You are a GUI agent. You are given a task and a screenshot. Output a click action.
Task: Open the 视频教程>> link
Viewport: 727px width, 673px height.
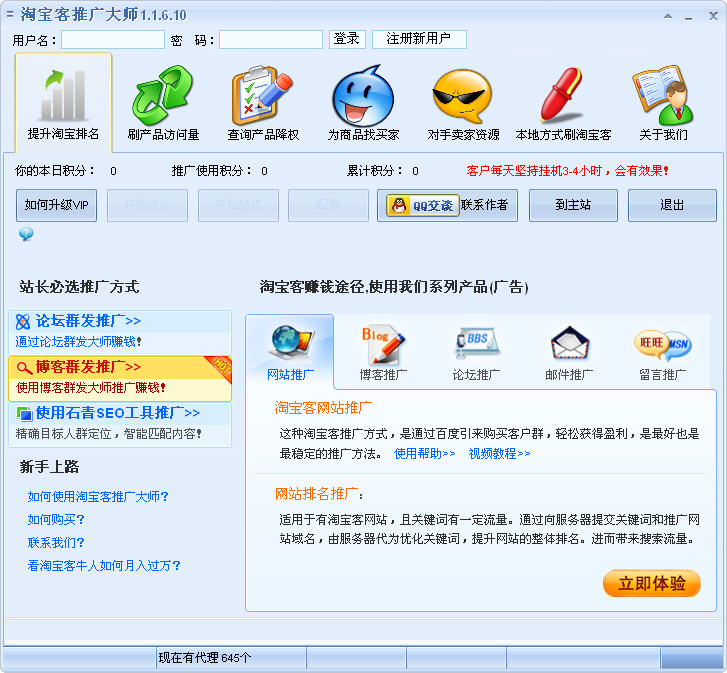pos(499,453)
